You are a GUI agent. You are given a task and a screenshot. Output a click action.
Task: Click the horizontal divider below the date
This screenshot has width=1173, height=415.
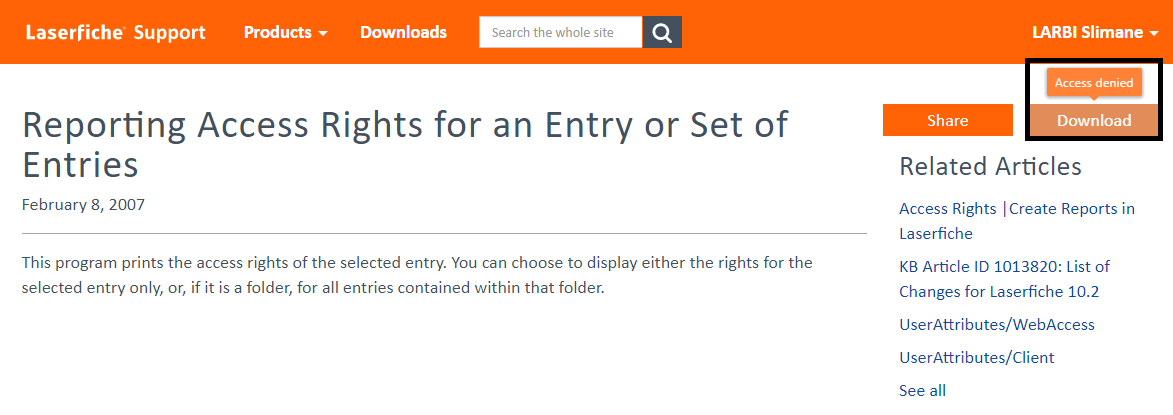coord(444,234)
